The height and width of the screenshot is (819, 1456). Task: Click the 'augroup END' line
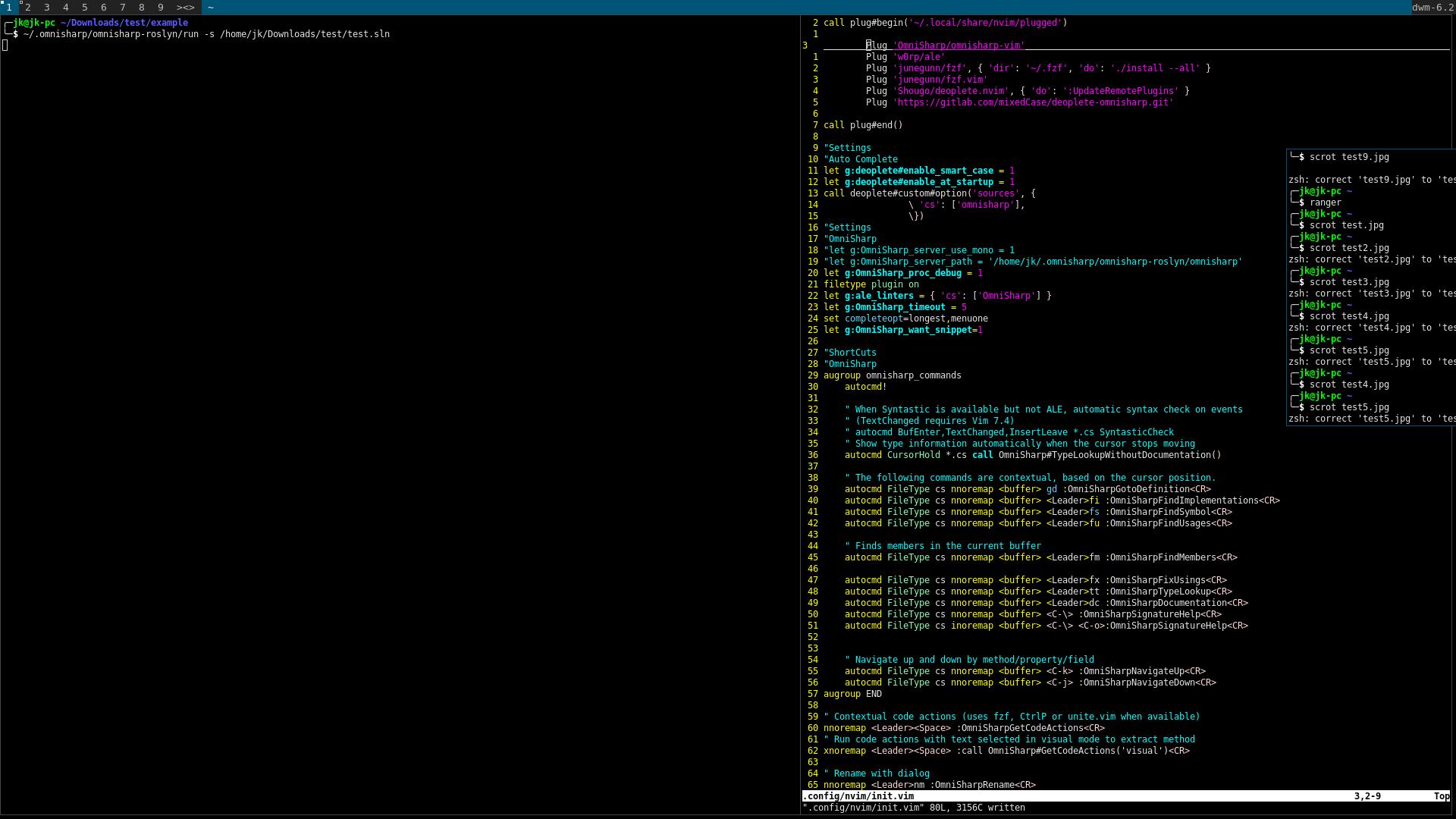[852, 694]
